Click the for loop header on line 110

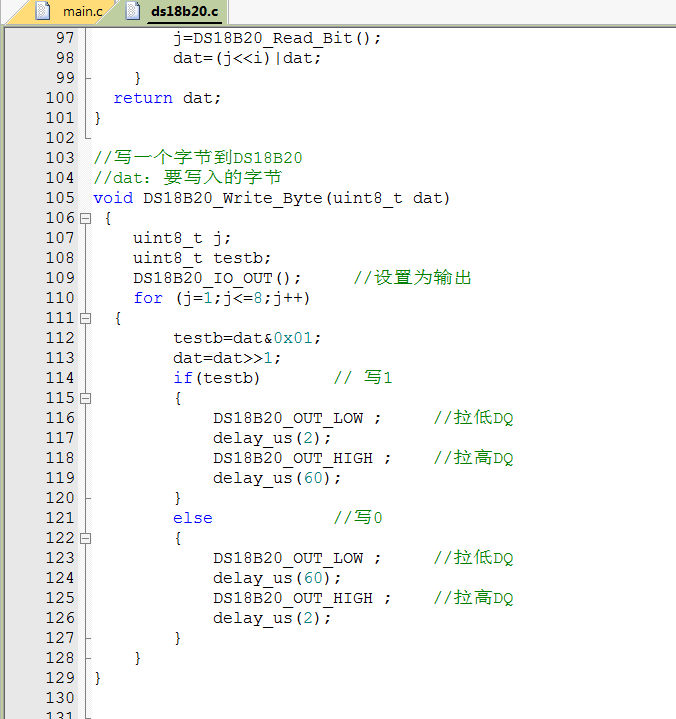pos(222,299)
